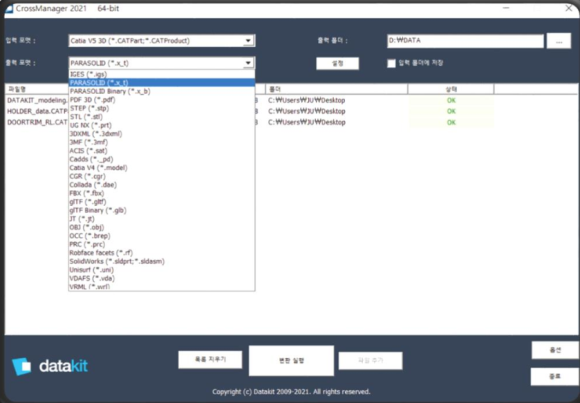Click folder path in DATAKIT_modeling row
Image resolution: width=580 pixels, height=403 pixels.
click(307, 100)
